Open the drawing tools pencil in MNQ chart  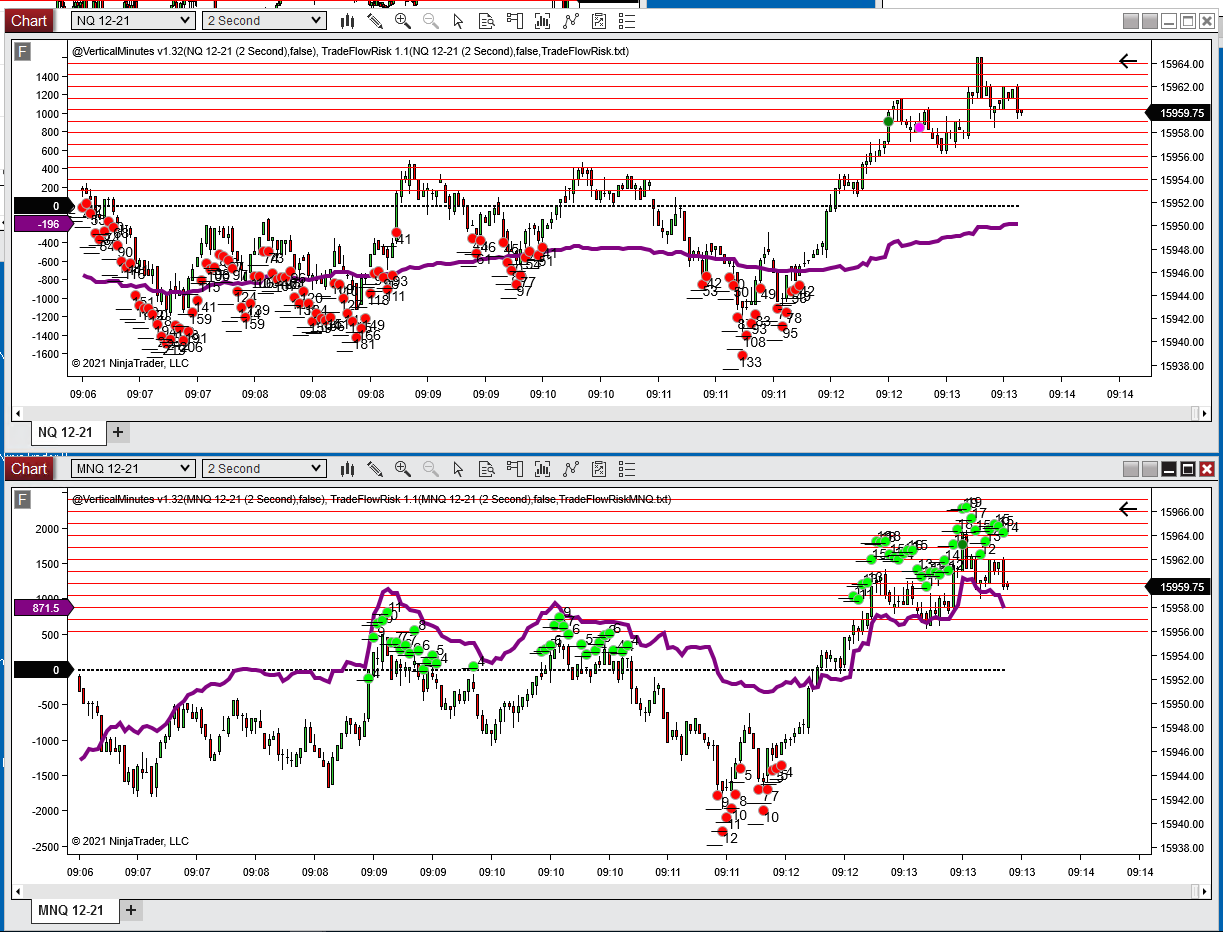click(x=375, y=468)
